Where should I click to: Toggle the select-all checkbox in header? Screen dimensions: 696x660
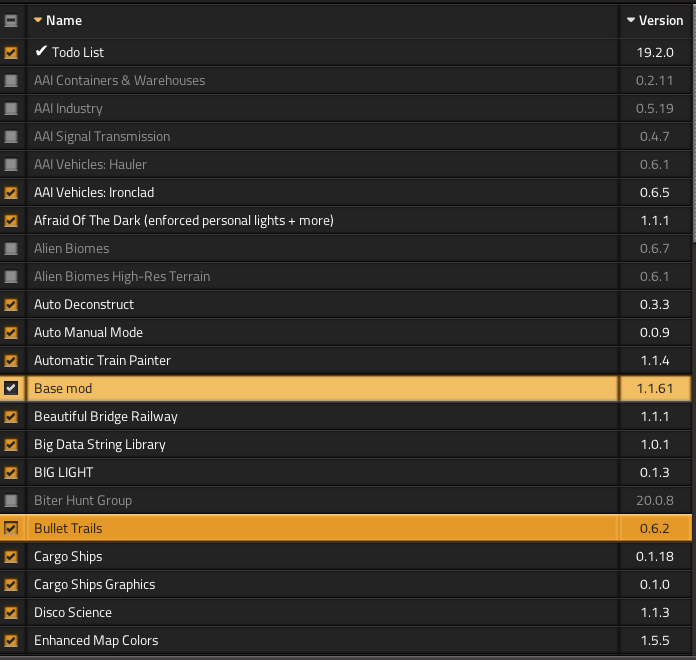pos(11,20)
